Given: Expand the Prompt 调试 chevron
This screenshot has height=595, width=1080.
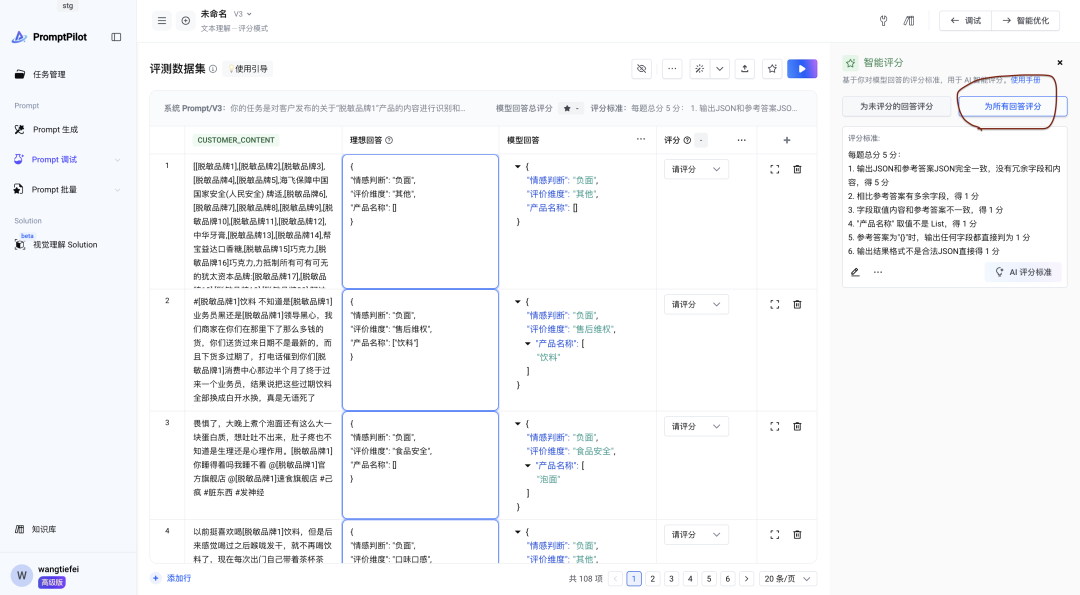Looking at the screenshot, I should pos(117,160).
